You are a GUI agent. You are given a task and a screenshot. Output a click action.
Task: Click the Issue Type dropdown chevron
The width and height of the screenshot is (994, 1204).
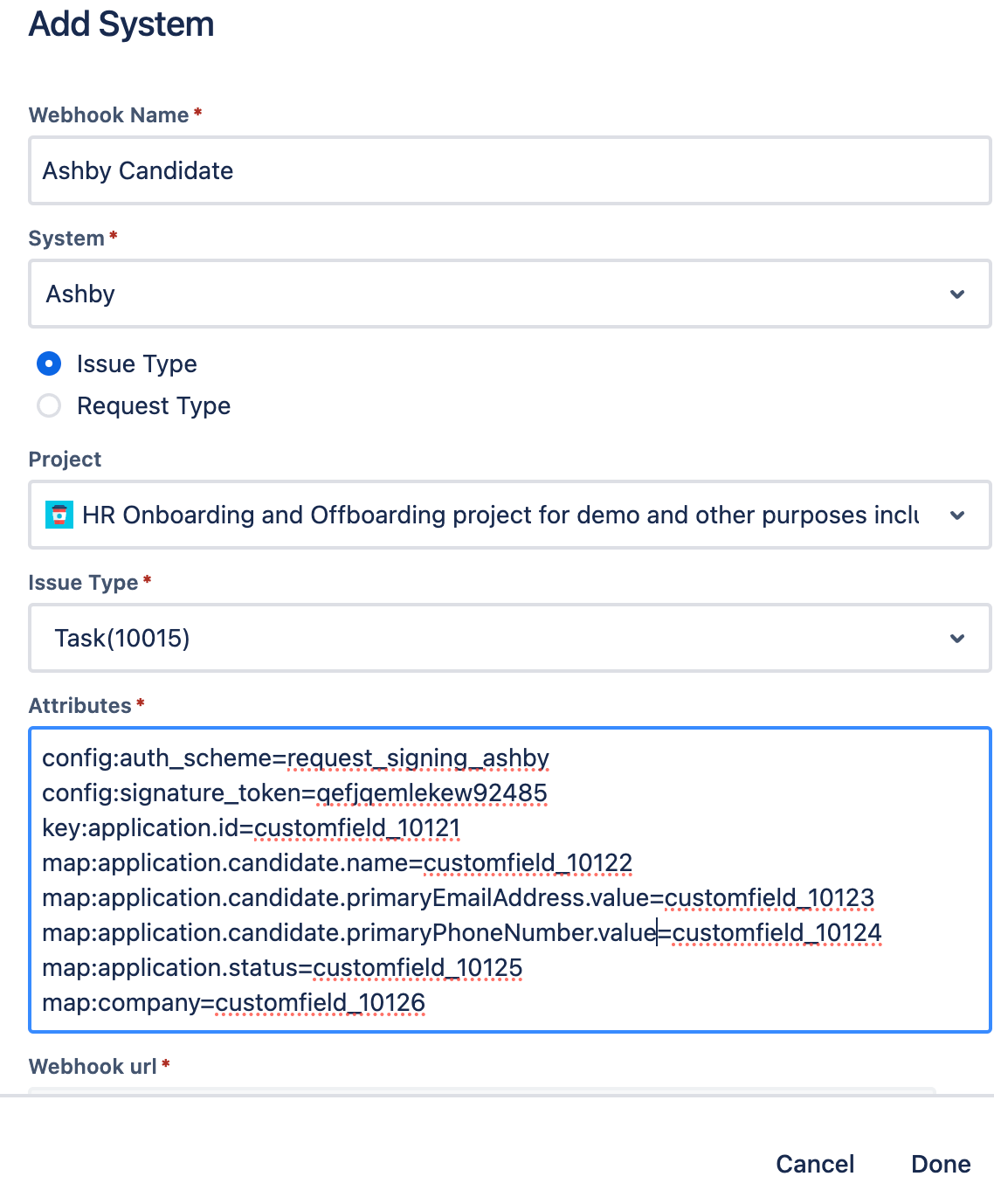point(956,638)
